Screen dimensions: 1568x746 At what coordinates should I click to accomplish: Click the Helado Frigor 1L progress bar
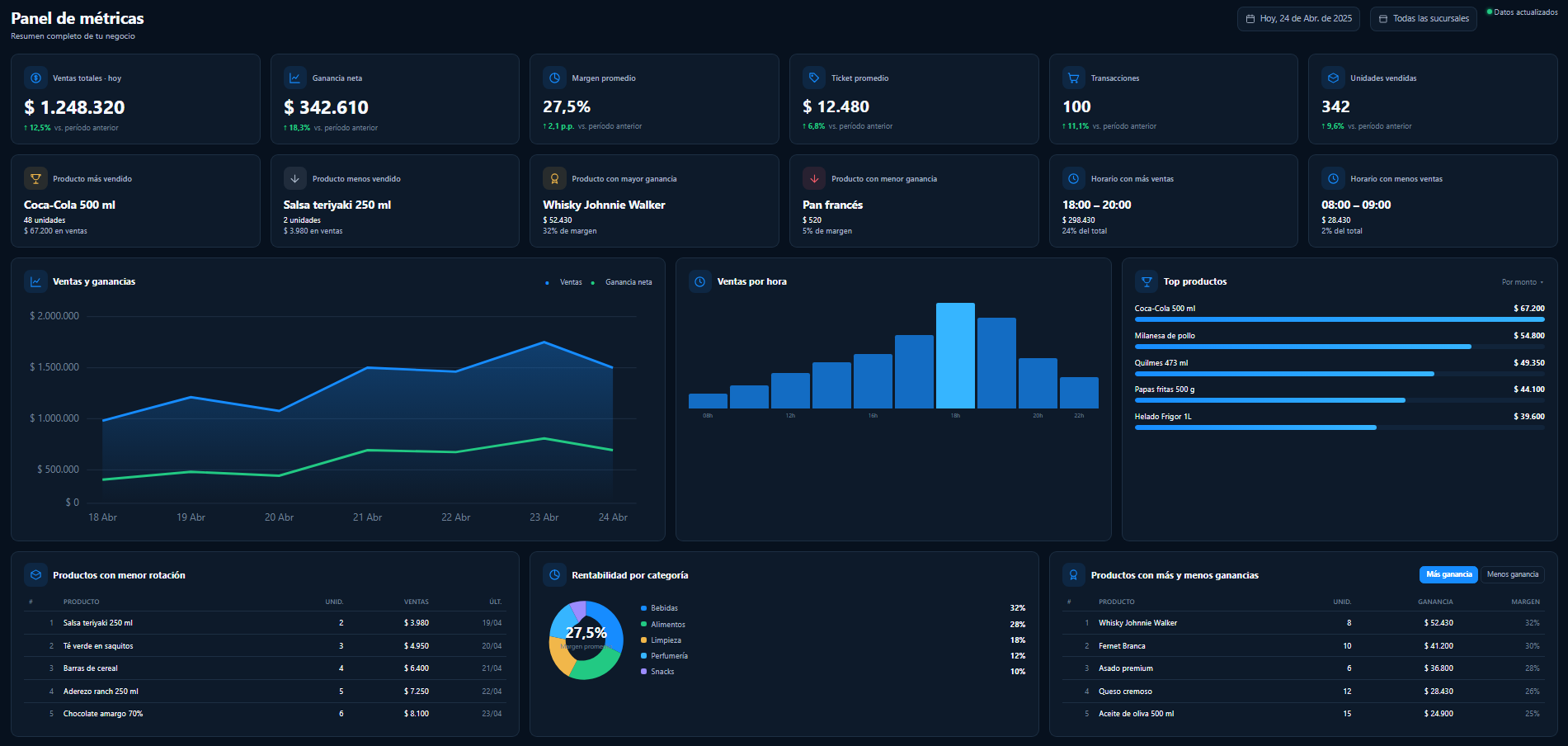click(x=1340, y=427)
